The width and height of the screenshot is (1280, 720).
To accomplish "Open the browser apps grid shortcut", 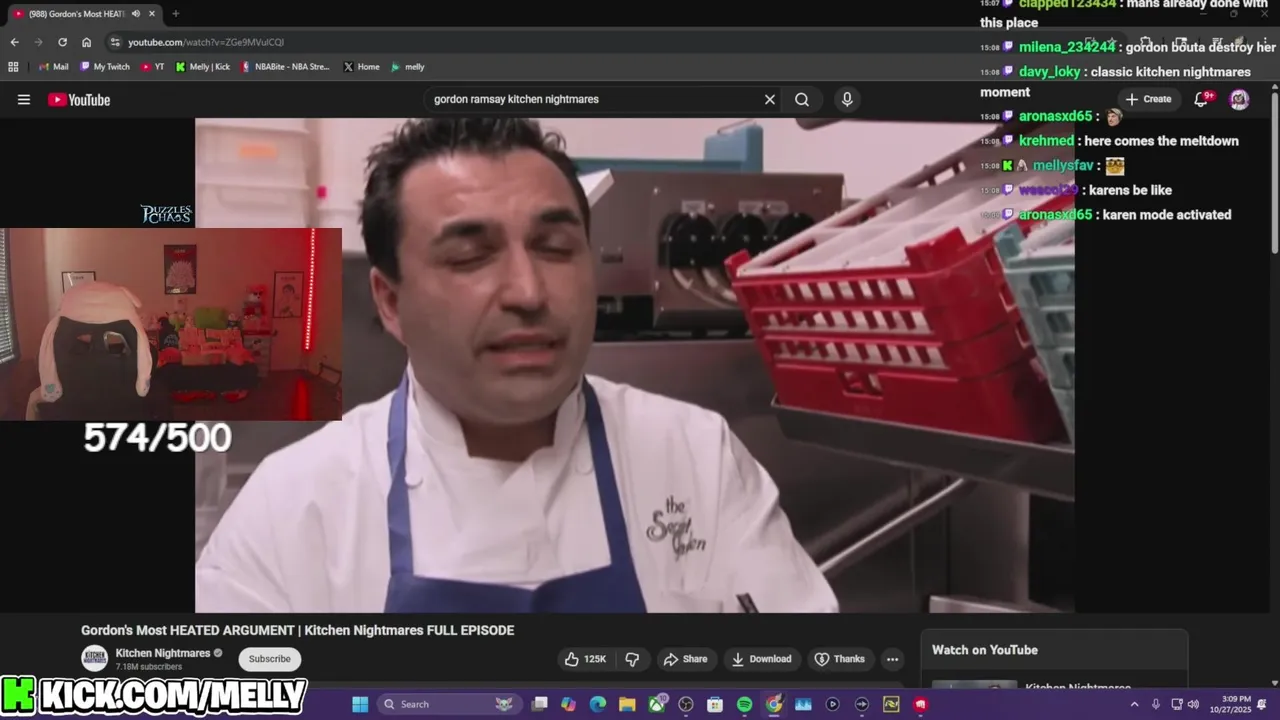I will [x=13, y=67].
